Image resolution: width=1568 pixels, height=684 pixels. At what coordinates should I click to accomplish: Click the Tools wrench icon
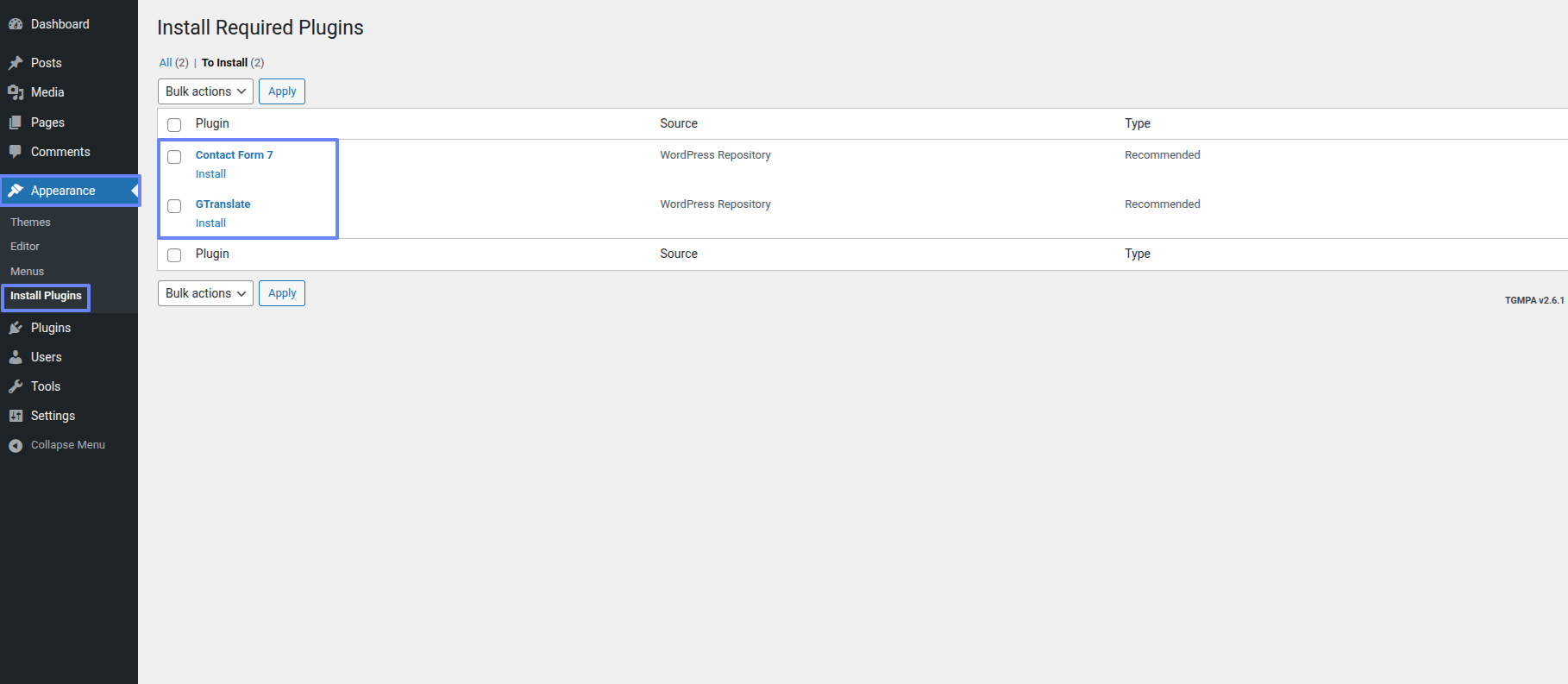[x=16, y=386]
